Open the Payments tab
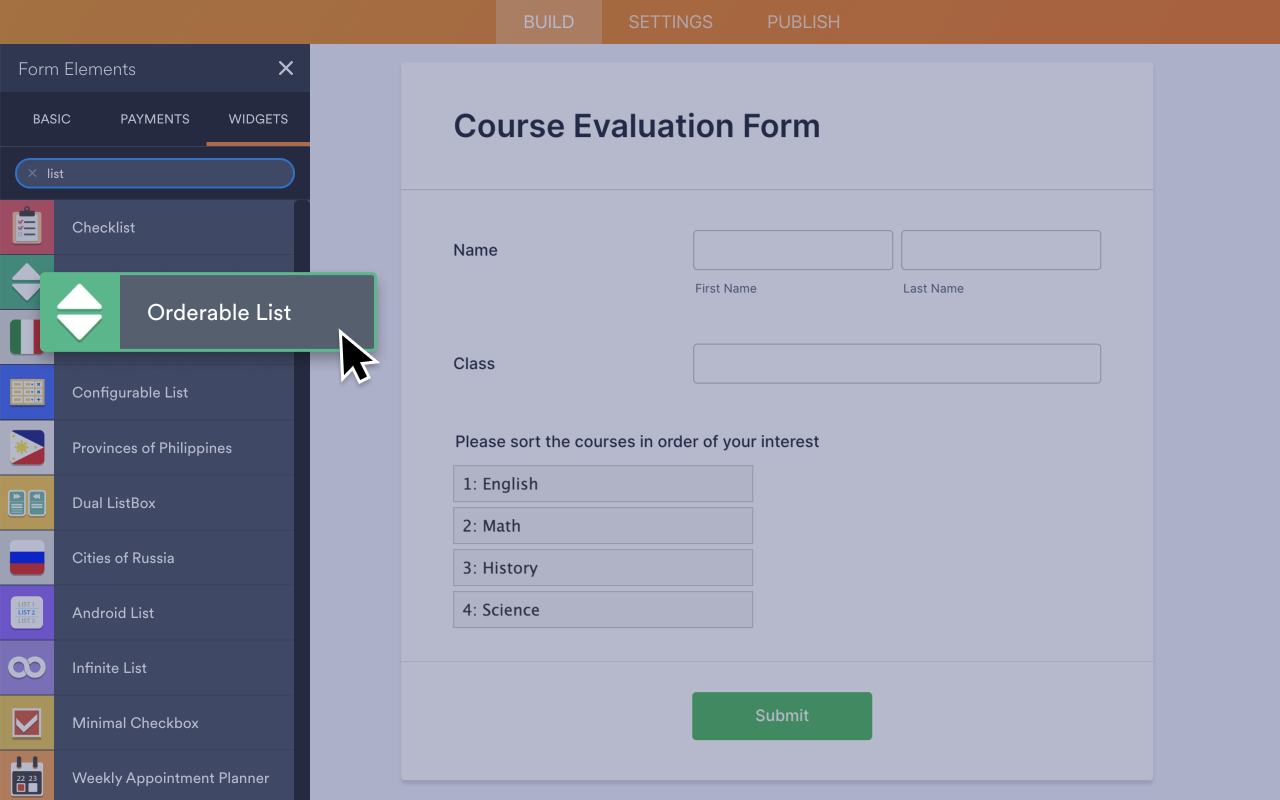This screenshot has height=800, width=1280. [155, 119]
